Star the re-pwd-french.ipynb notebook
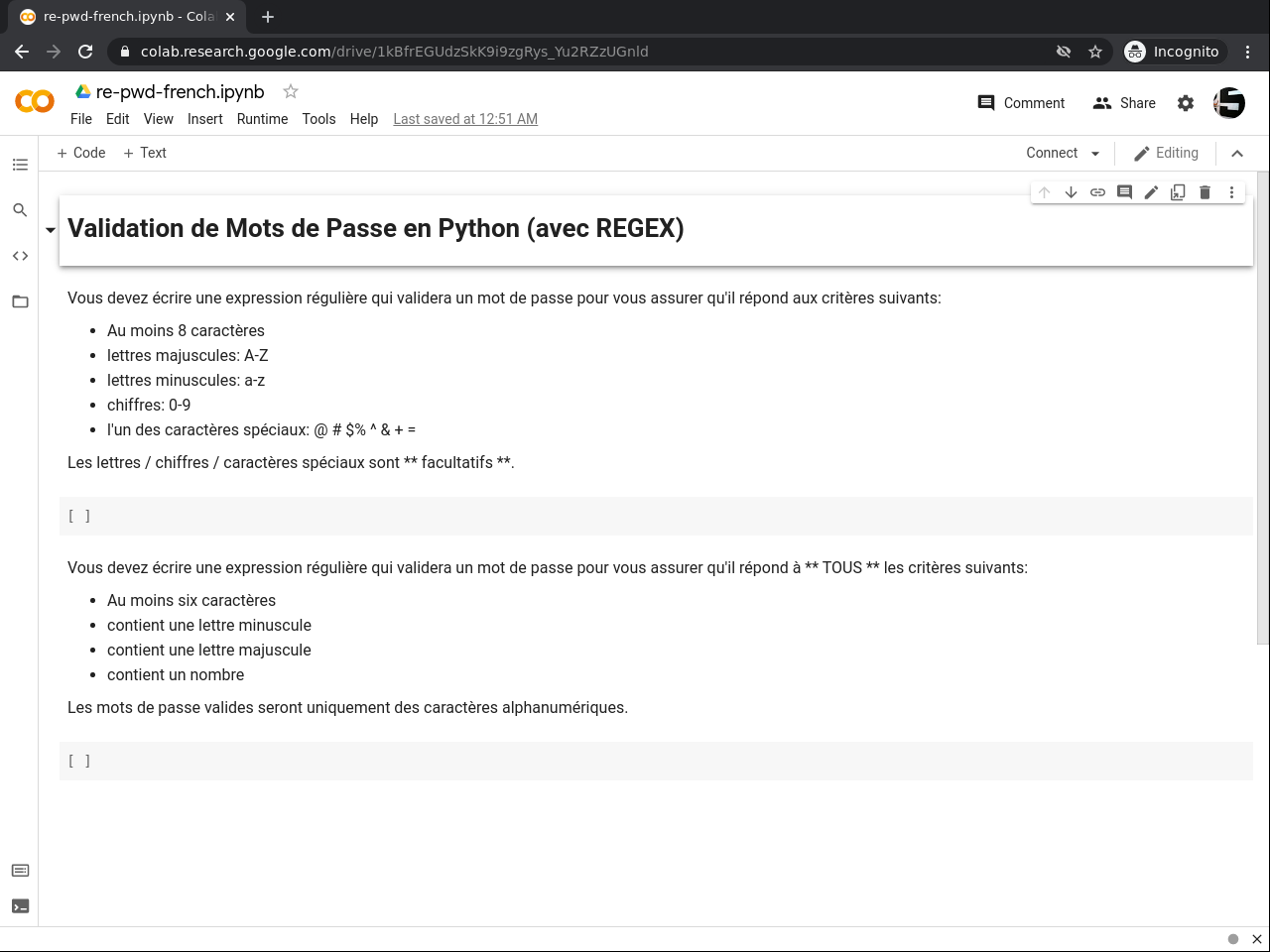This screenshot has height=952, width=1270. pos(291,91)
